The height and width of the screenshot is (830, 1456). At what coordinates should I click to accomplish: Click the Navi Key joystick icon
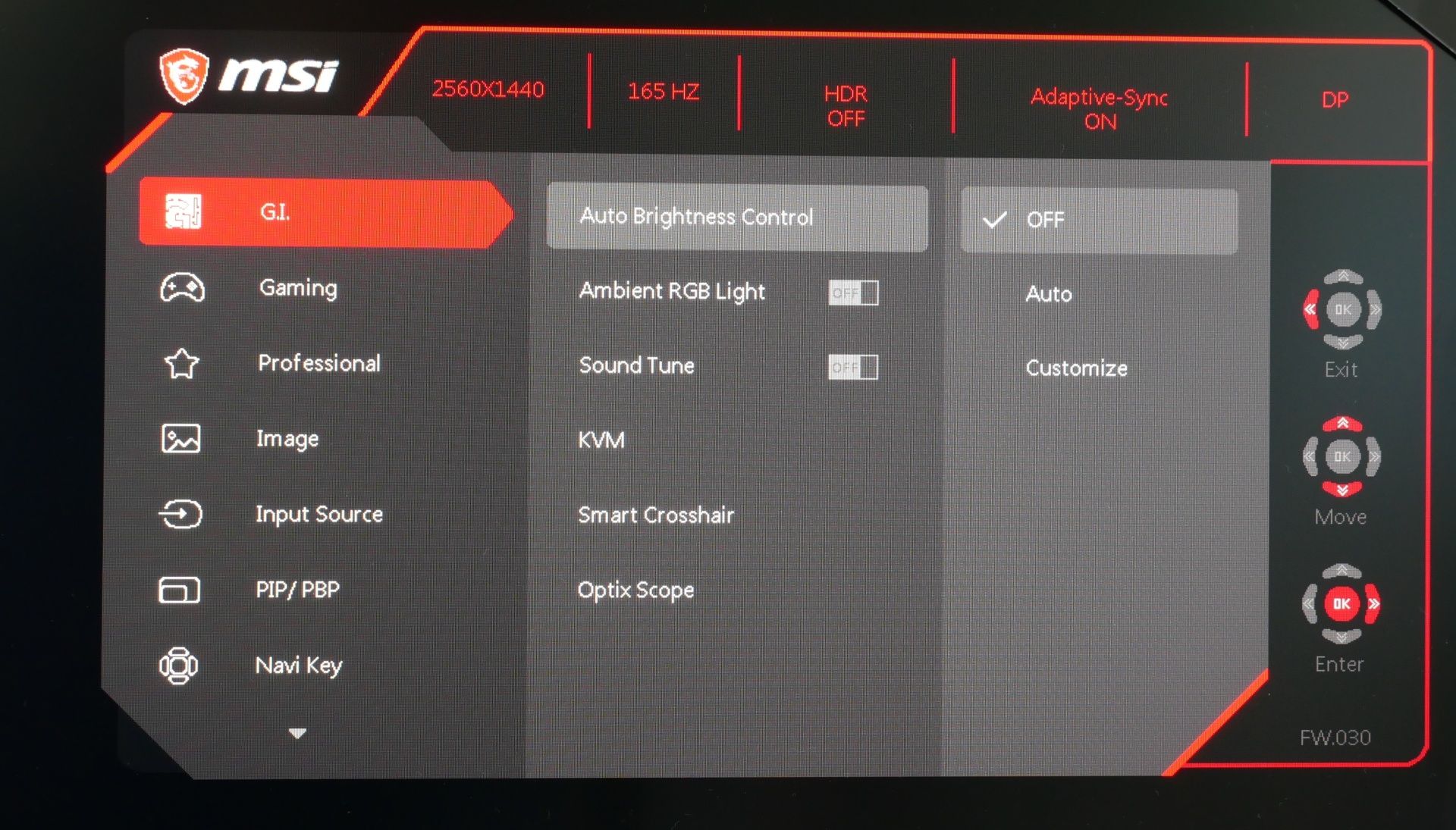[x=179, y=666]
